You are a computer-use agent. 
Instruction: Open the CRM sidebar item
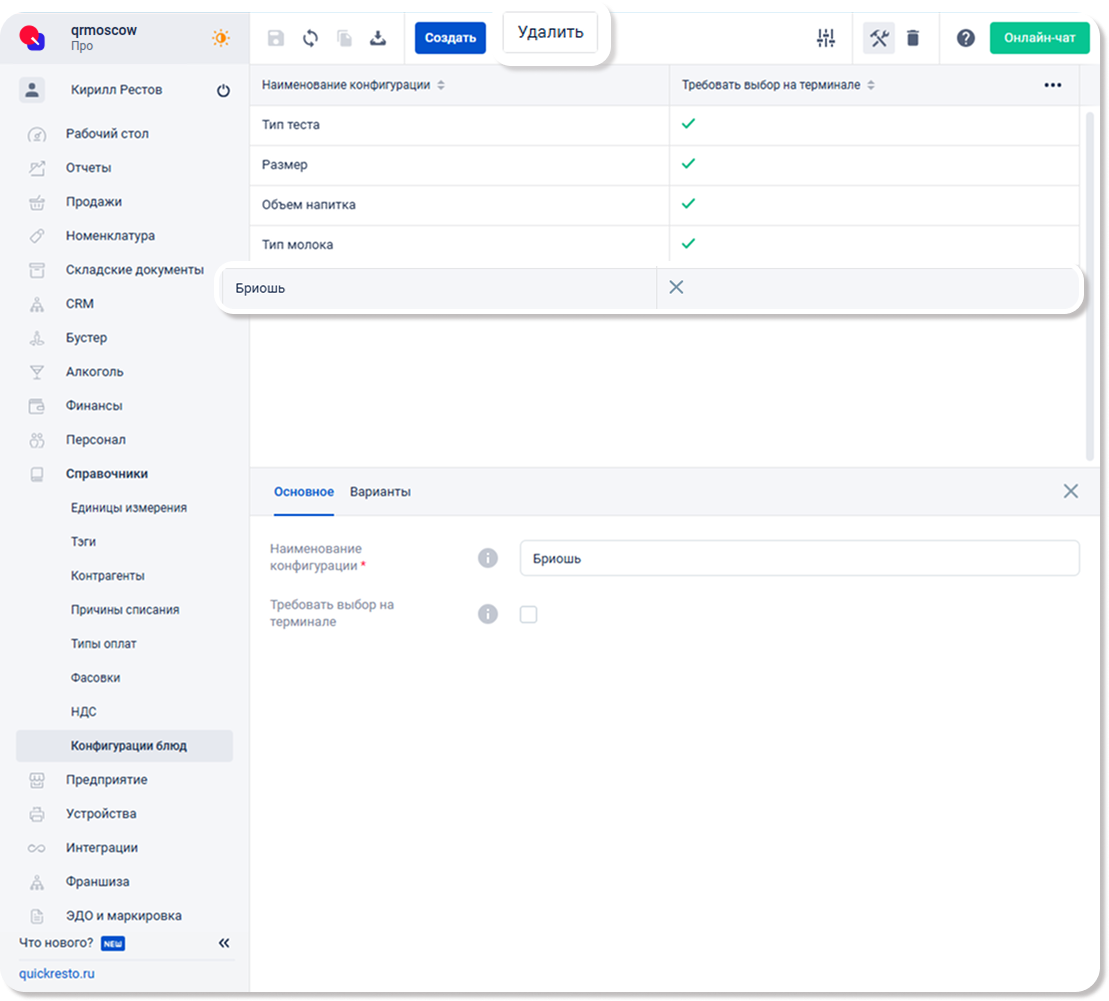79,303
